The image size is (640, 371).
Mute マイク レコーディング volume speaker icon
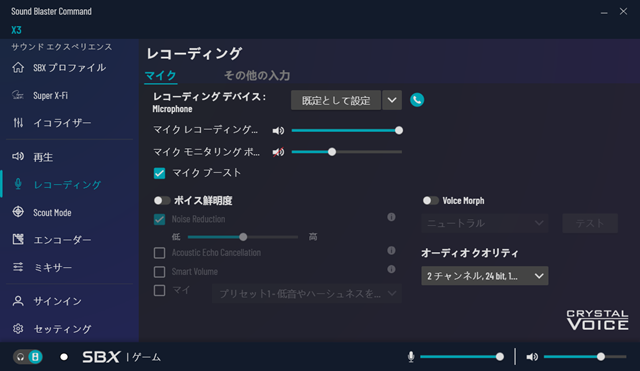coord(278,131)
